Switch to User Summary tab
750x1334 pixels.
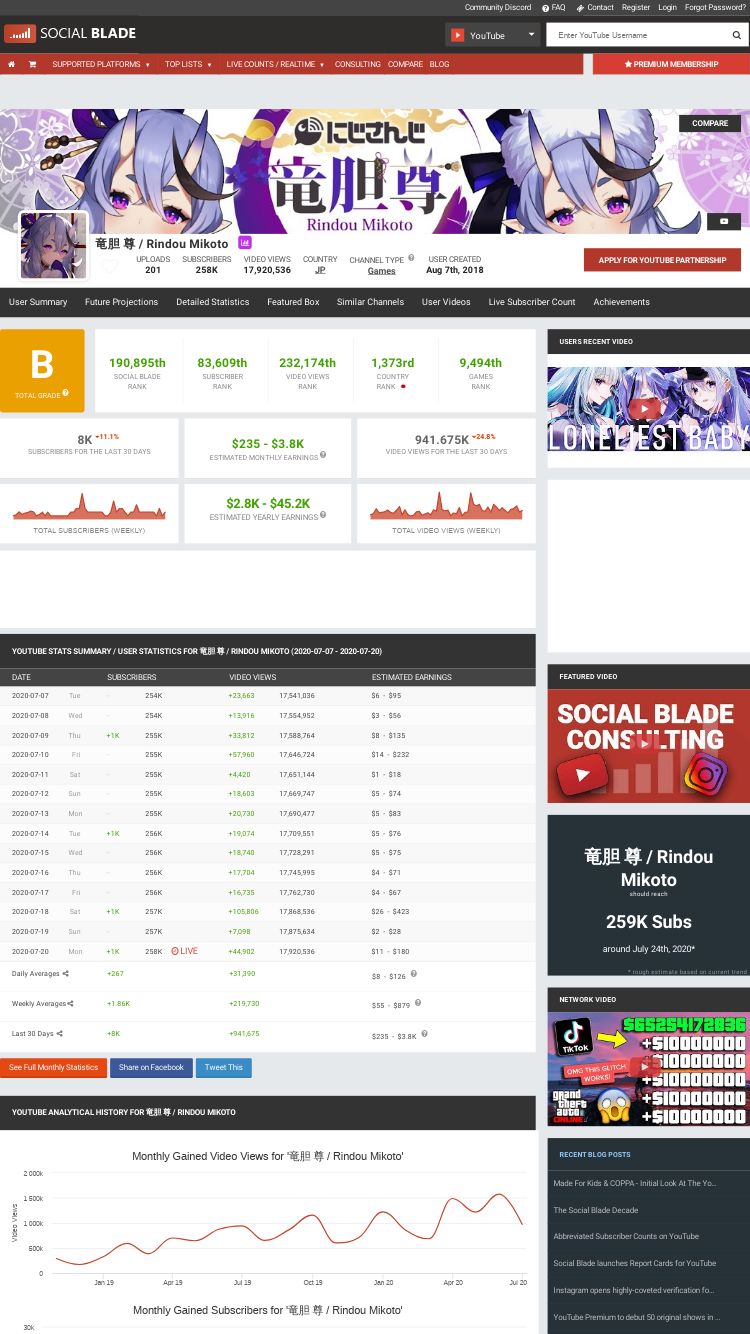(38, 302)
